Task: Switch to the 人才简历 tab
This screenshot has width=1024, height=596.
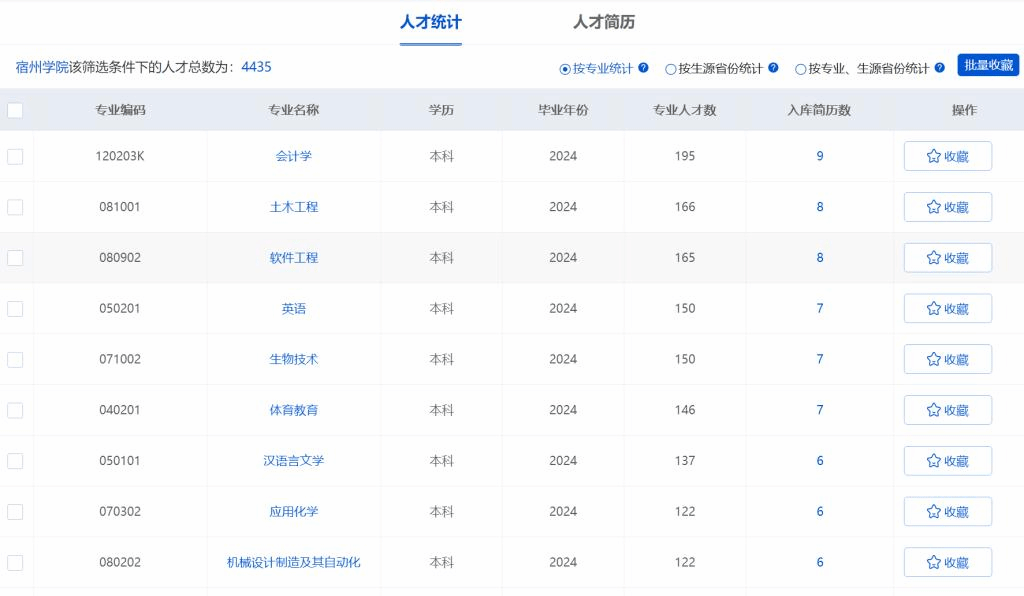Action: (603, 22)
